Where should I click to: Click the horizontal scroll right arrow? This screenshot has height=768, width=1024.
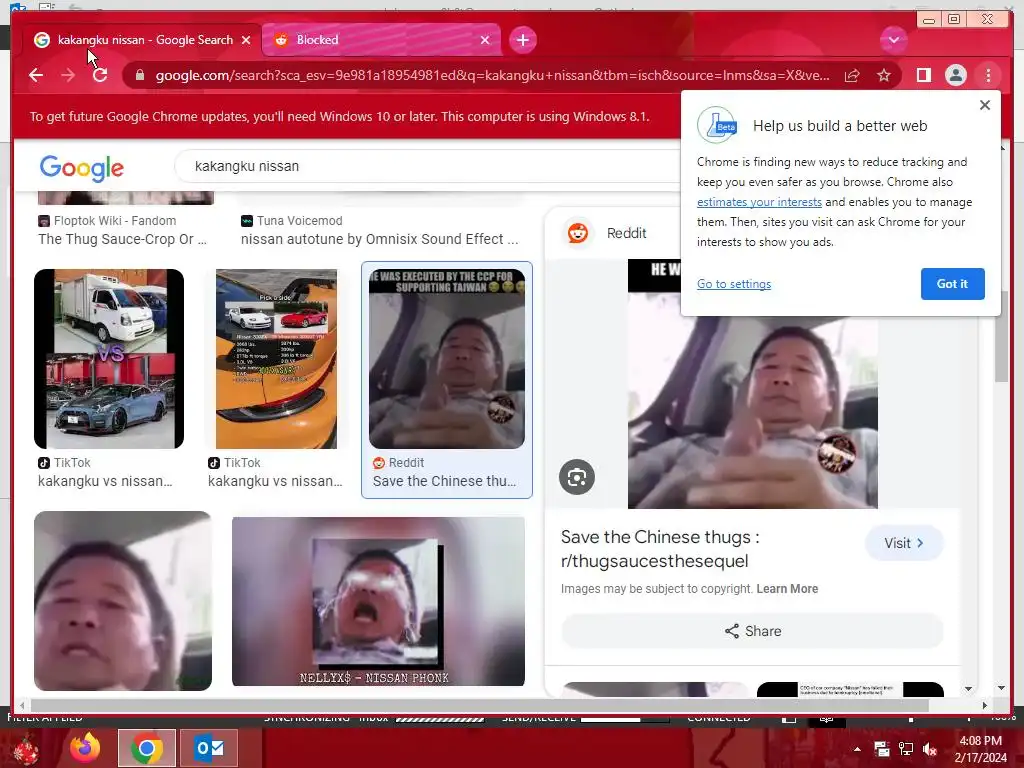tap(985, 705)
